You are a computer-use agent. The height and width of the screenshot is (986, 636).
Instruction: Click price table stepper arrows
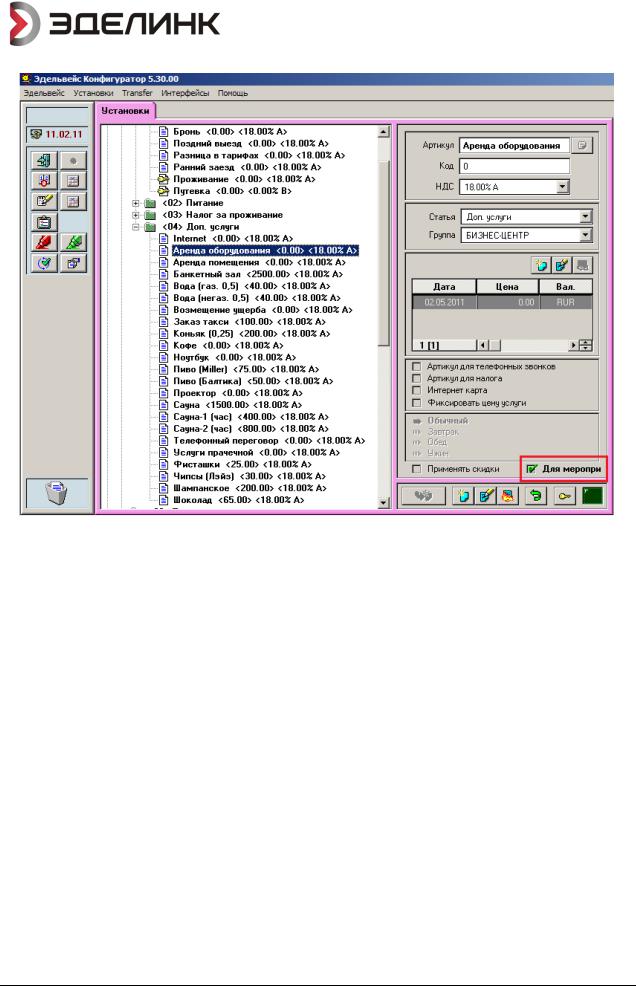point(586,345)
